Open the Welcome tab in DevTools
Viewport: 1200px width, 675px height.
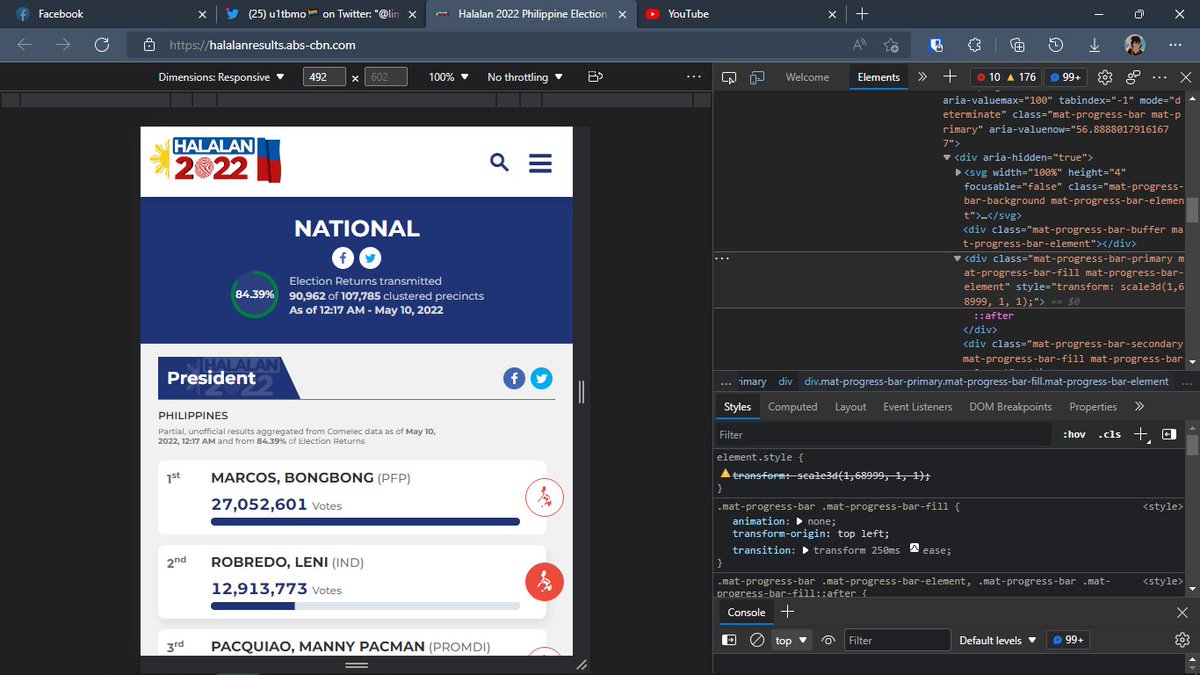click(x=807, y=77)
